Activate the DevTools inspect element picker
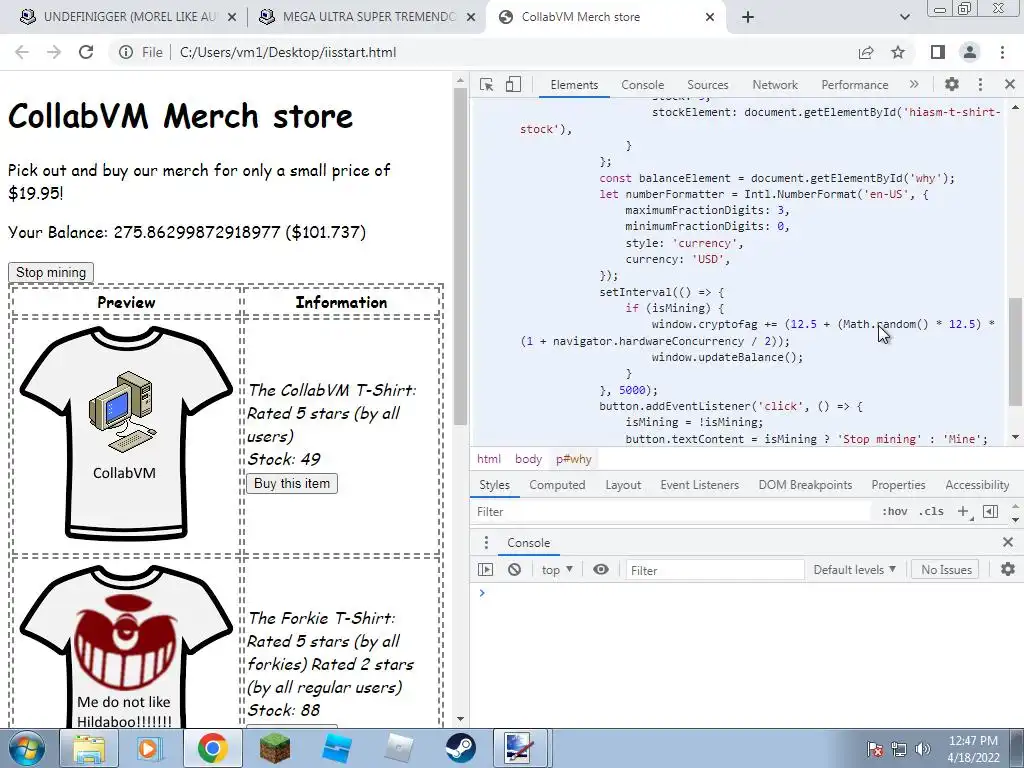 (x=486, y=84)
